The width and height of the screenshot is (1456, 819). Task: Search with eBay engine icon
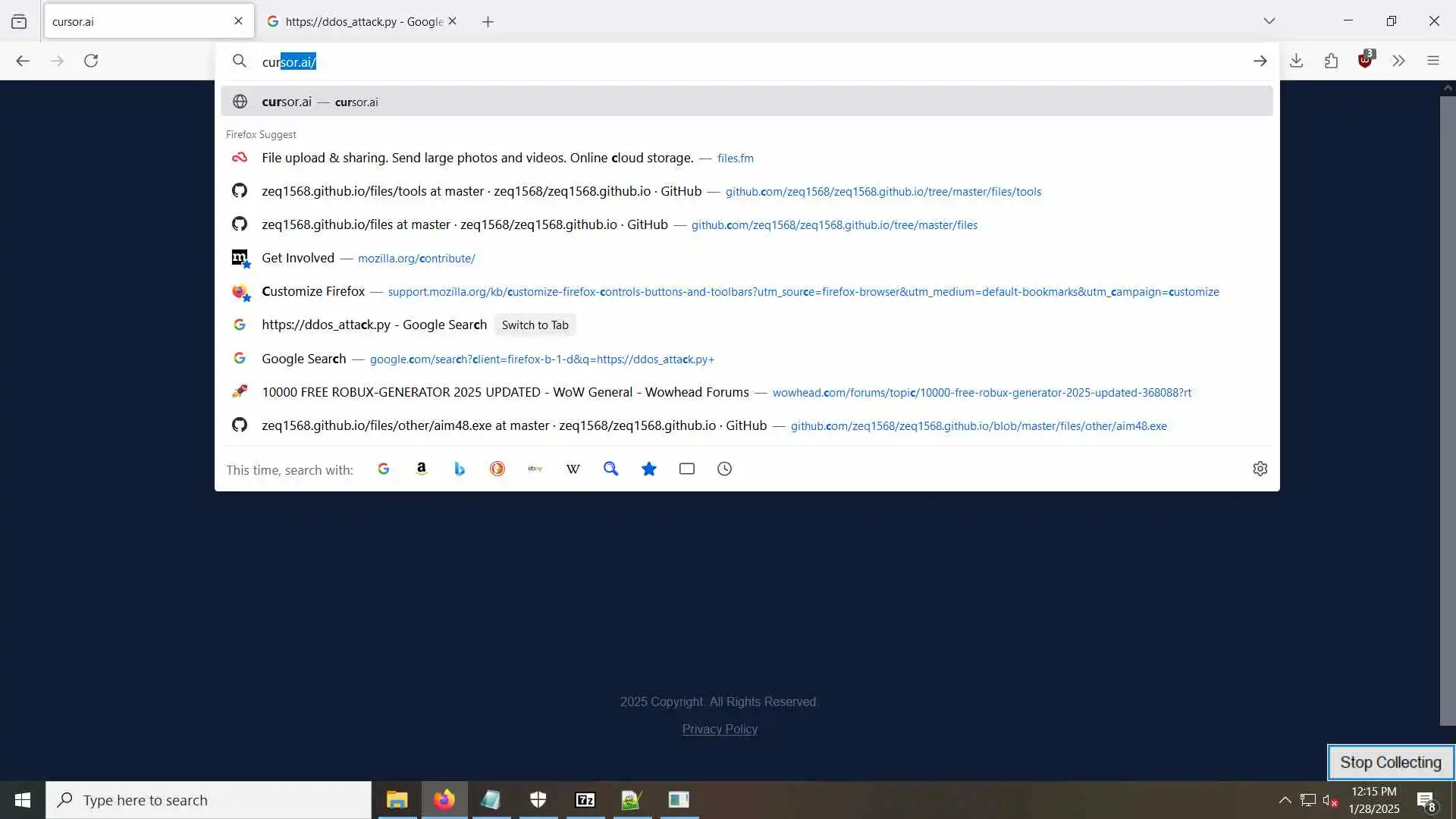point(535,469)
